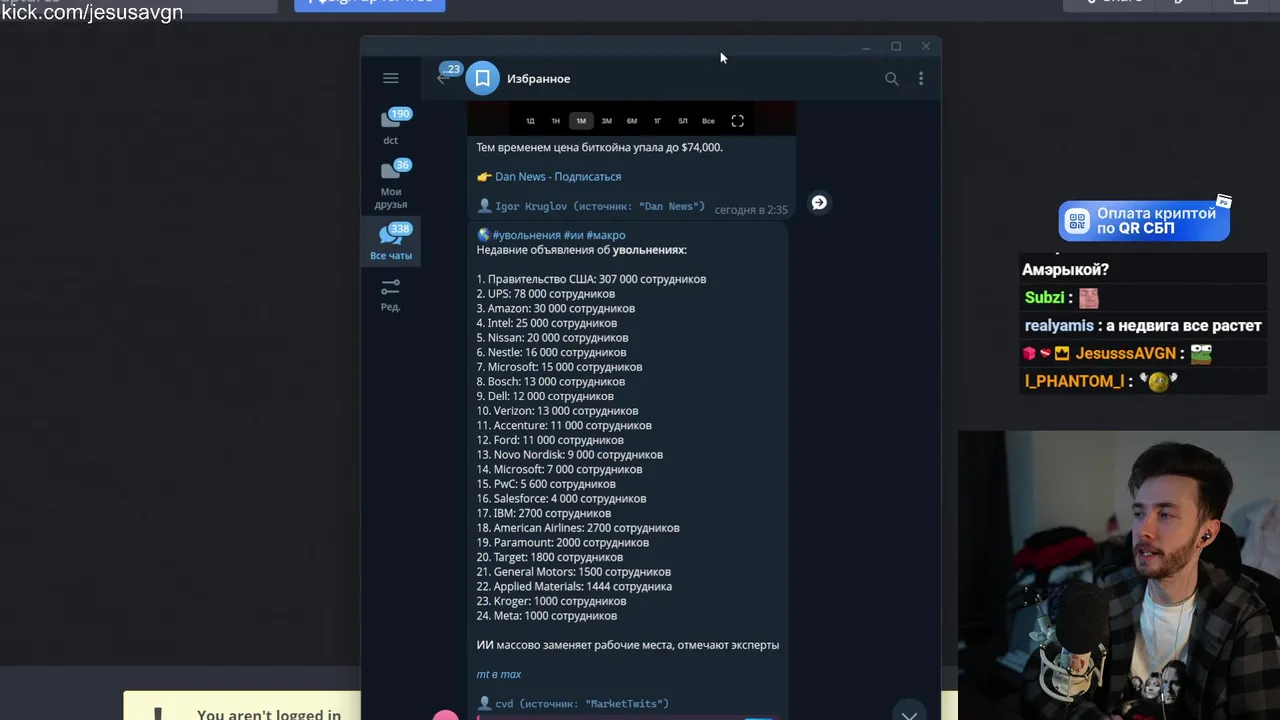The image size is (1280, 720).
Task: Click the 'Kroger: 1000 сотрудников' line
Action: (551, 601)
